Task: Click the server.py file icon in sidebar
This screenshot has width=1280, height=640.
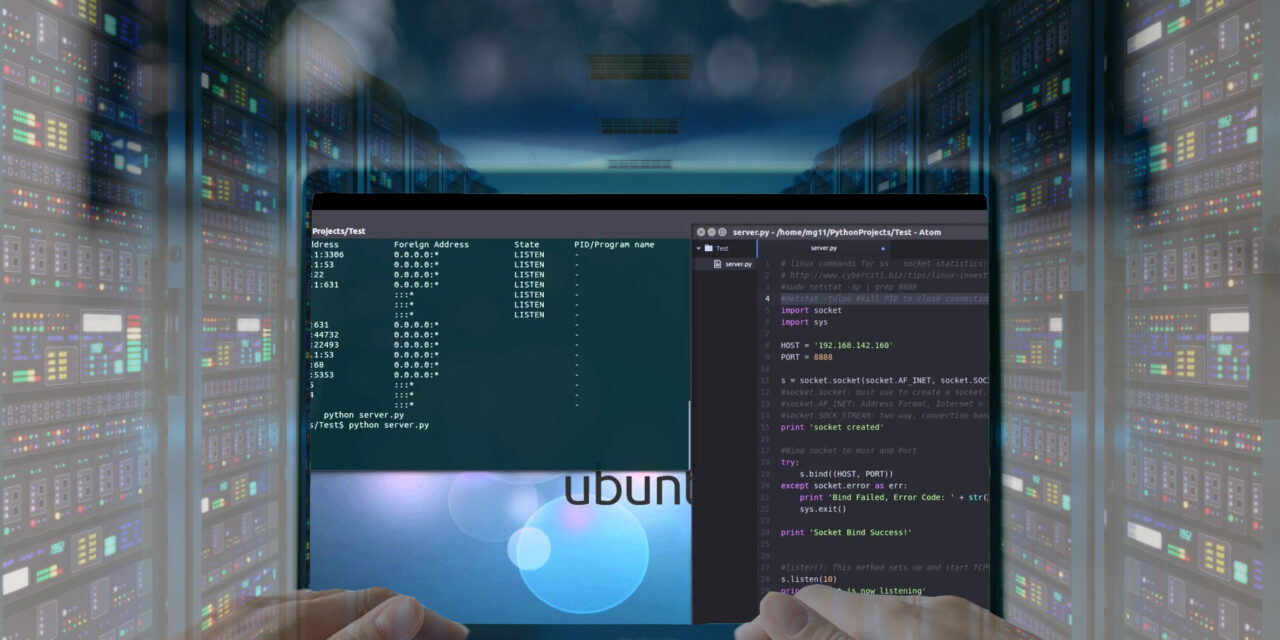Action: [717, 264]
